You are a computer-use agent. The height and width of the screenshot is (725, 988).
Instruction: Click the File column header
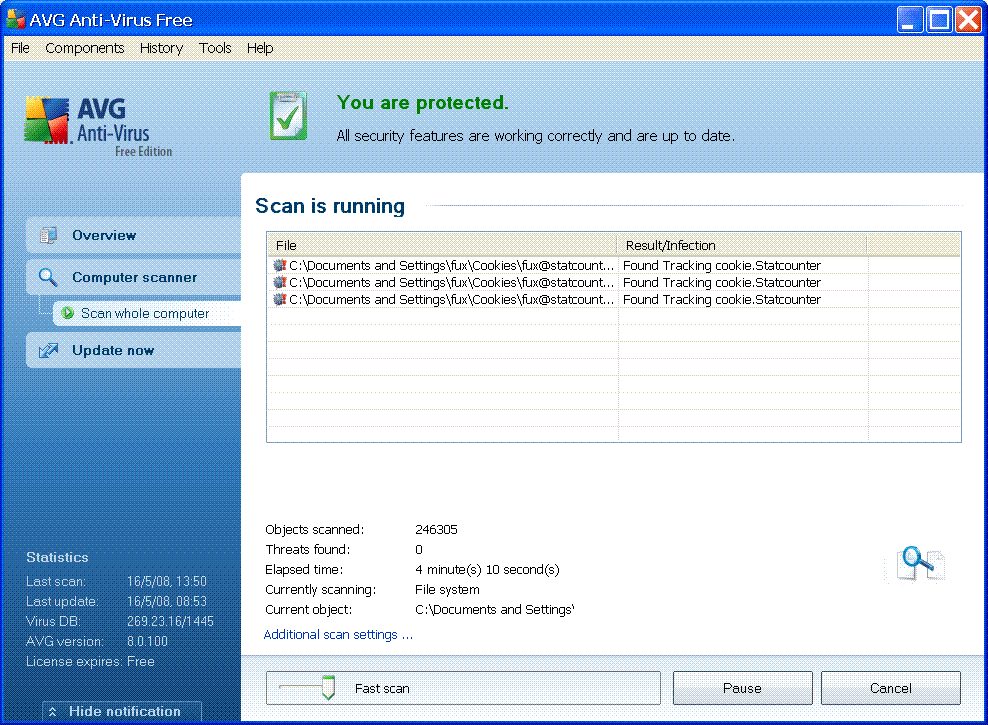[442, 245]
